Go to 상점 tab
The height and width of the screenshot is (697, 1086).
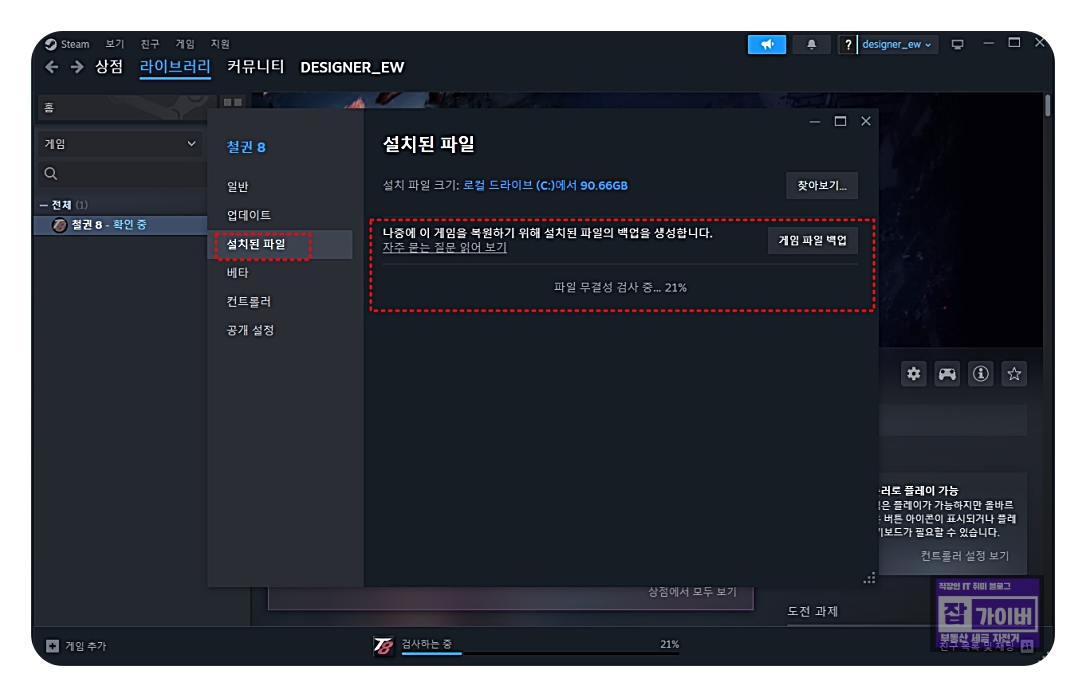coord(109,67)
